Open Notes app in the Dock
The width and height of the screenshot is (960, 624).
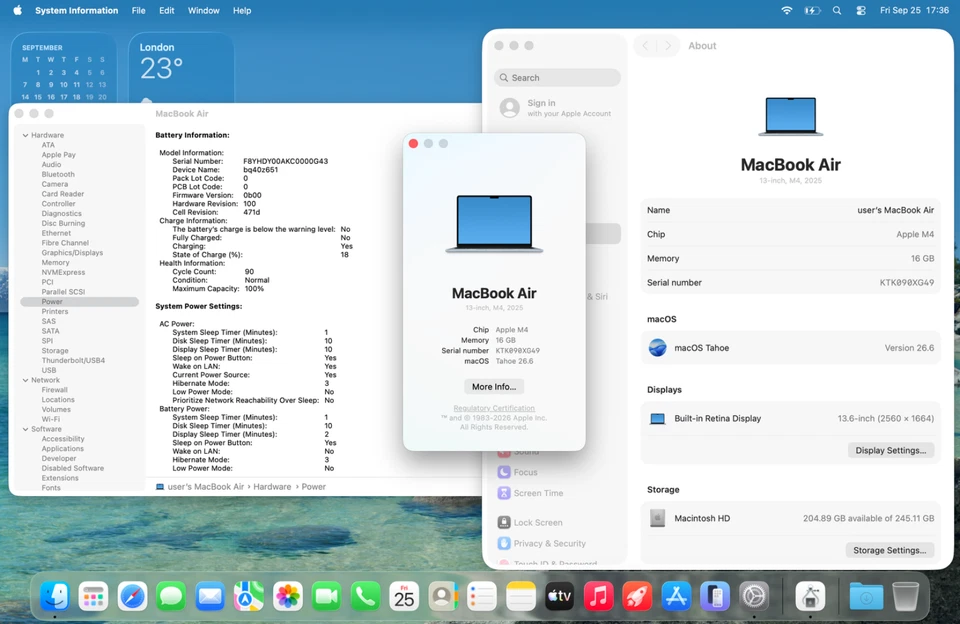521,596
